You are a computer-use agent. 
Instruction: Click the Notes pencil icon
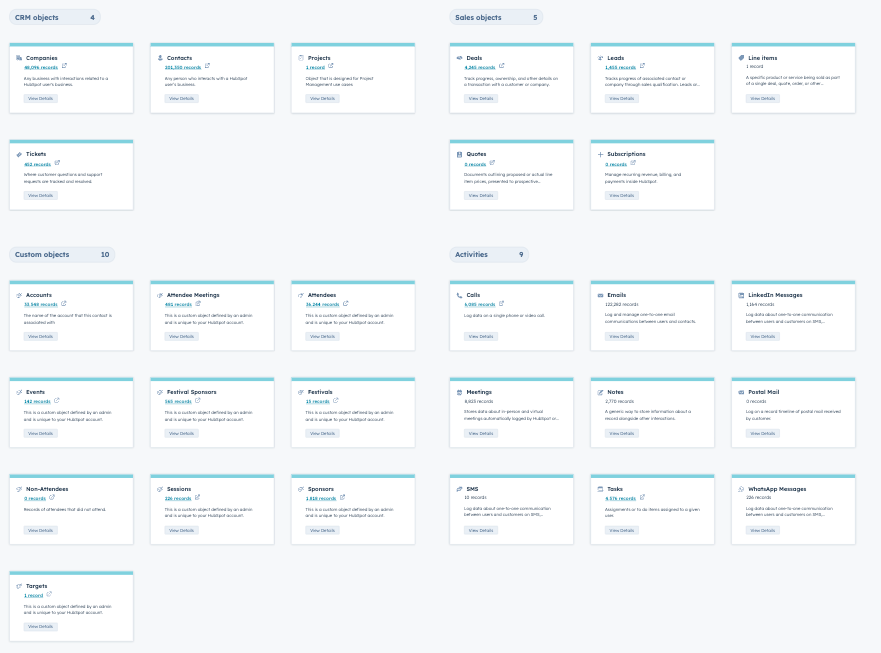(x=601, y=392)
